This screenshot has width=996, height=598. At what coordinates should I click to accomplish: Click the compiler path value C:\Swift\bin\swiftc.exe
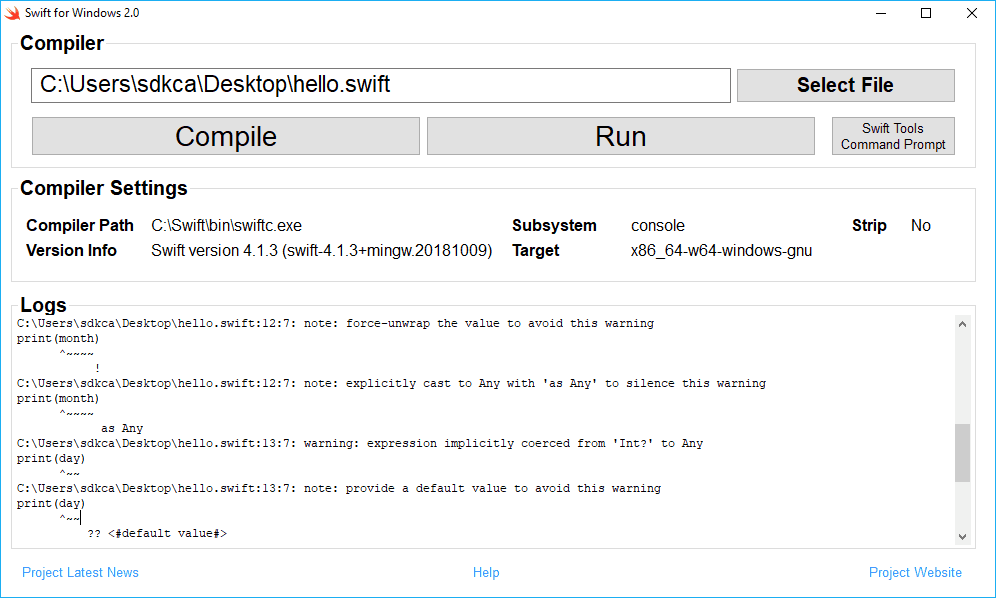(x=226, y=226)
